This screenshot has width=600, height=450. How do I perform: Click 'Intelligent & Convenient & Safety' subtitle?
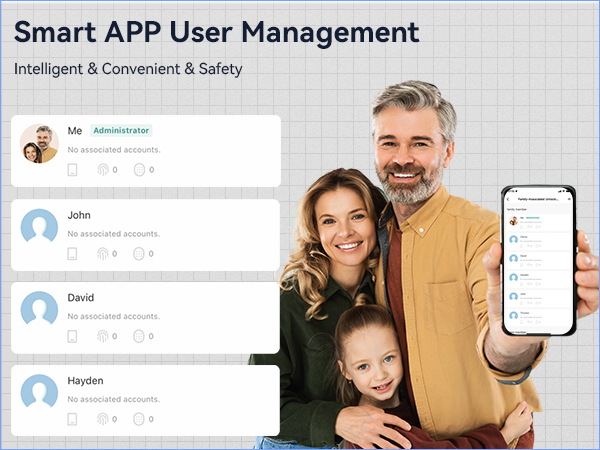pyautogui.click(x=128, y=69)
